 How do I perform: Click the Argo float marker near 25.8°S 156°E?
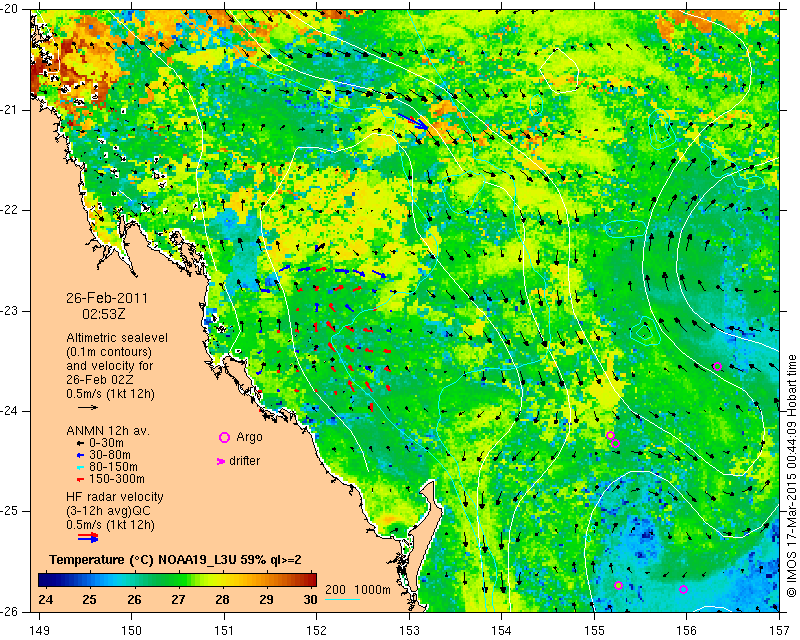(x=683, y=589)
